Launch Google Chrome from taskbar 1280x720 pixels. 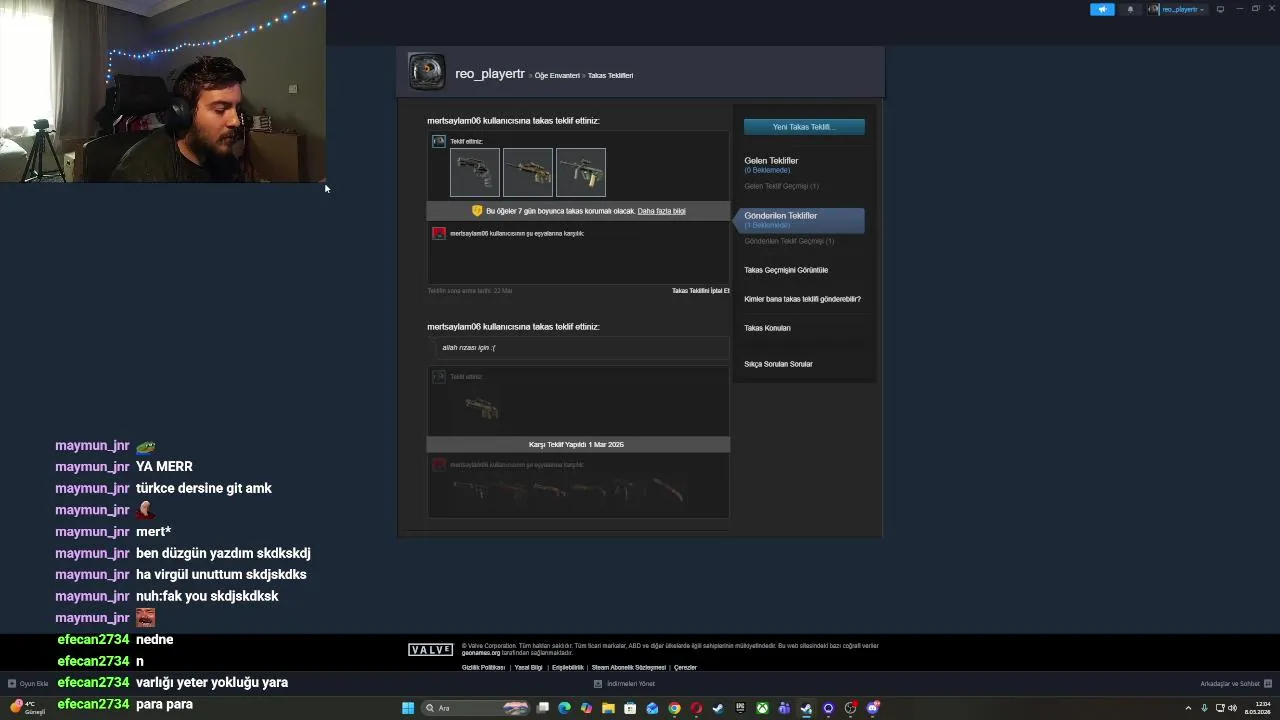click(674, 708)
